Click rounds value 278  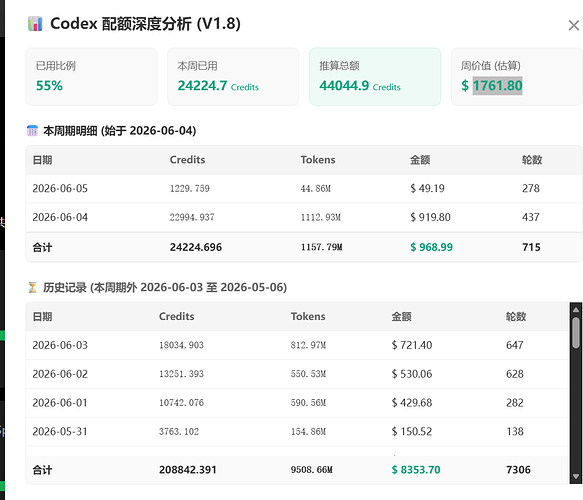(x=531, y=188)
